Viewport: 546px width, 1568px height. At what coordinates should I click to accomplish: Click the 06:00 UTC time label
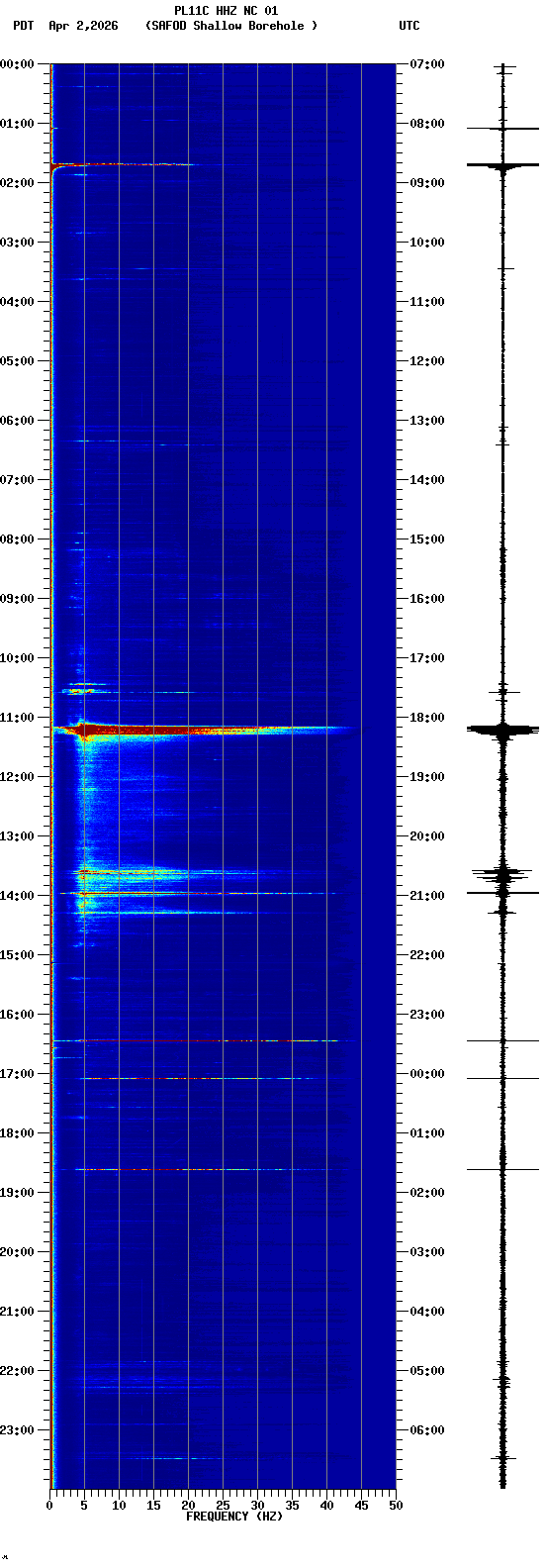pyautogui.click(x=427, y=1430)
